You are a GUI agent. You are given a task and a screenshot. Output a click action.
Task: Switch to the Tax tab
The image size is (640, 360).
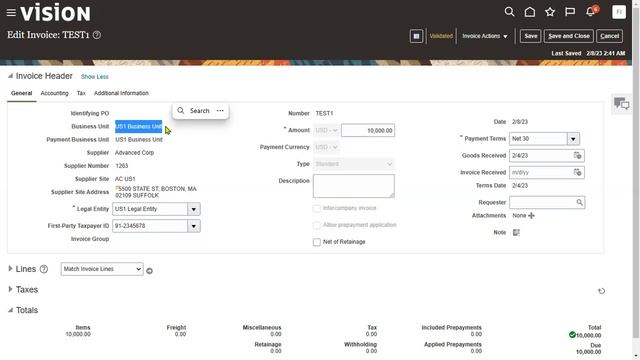pyautogui.click(x=81, y=93)
